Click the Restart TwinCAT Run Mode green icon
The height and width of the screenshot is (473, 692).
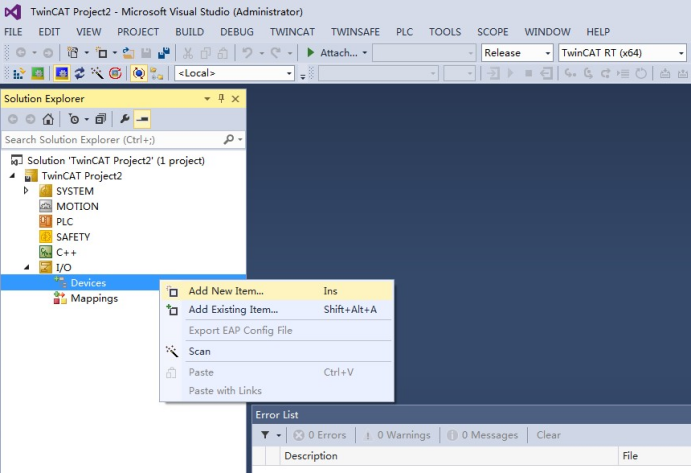pyautogui.click(x=38, y=73)
